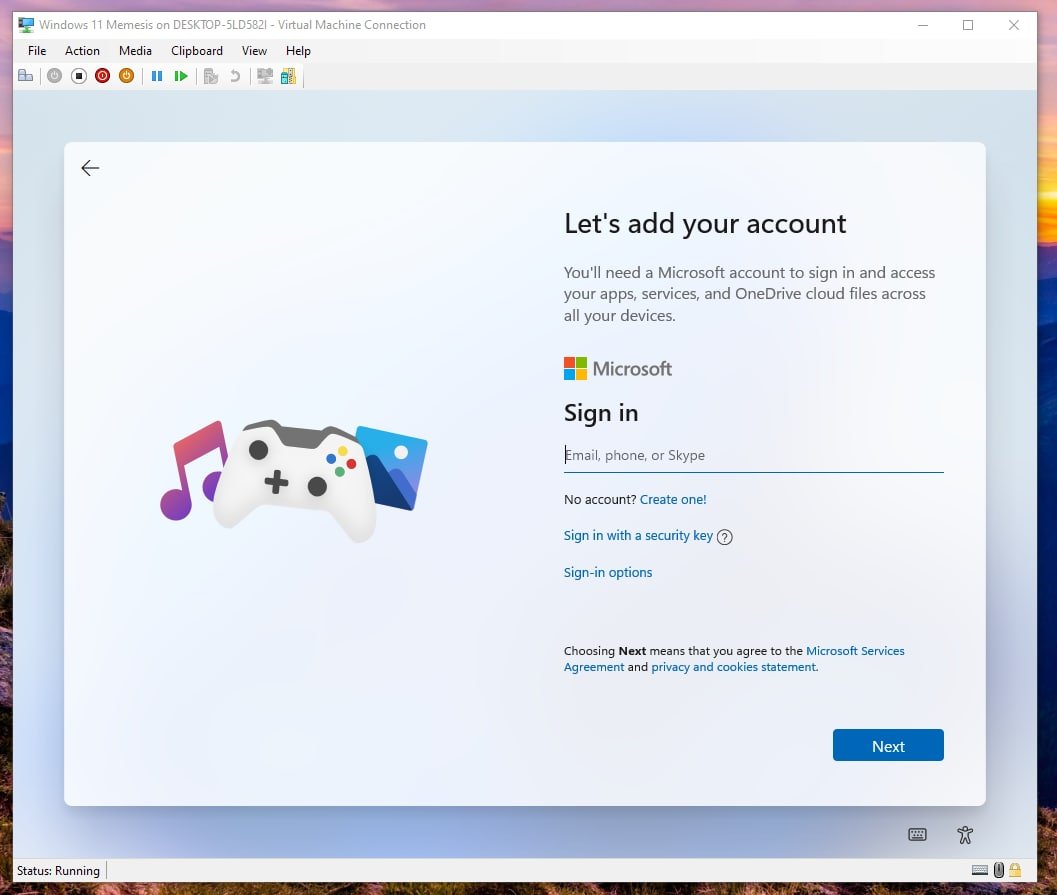Click the share devices toolbar icon

[x=288, y=75]
